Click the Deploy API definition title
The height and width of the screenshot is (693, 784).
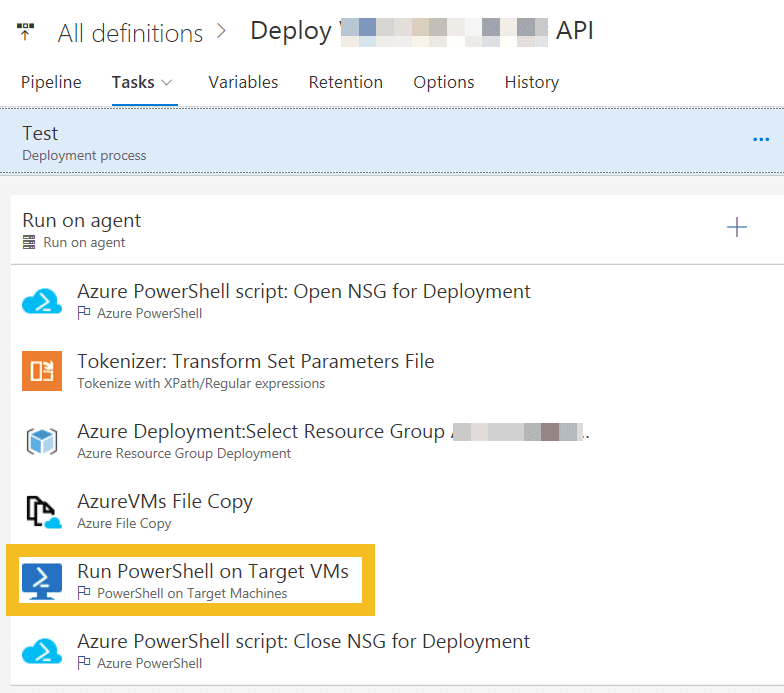click(422, 32)
